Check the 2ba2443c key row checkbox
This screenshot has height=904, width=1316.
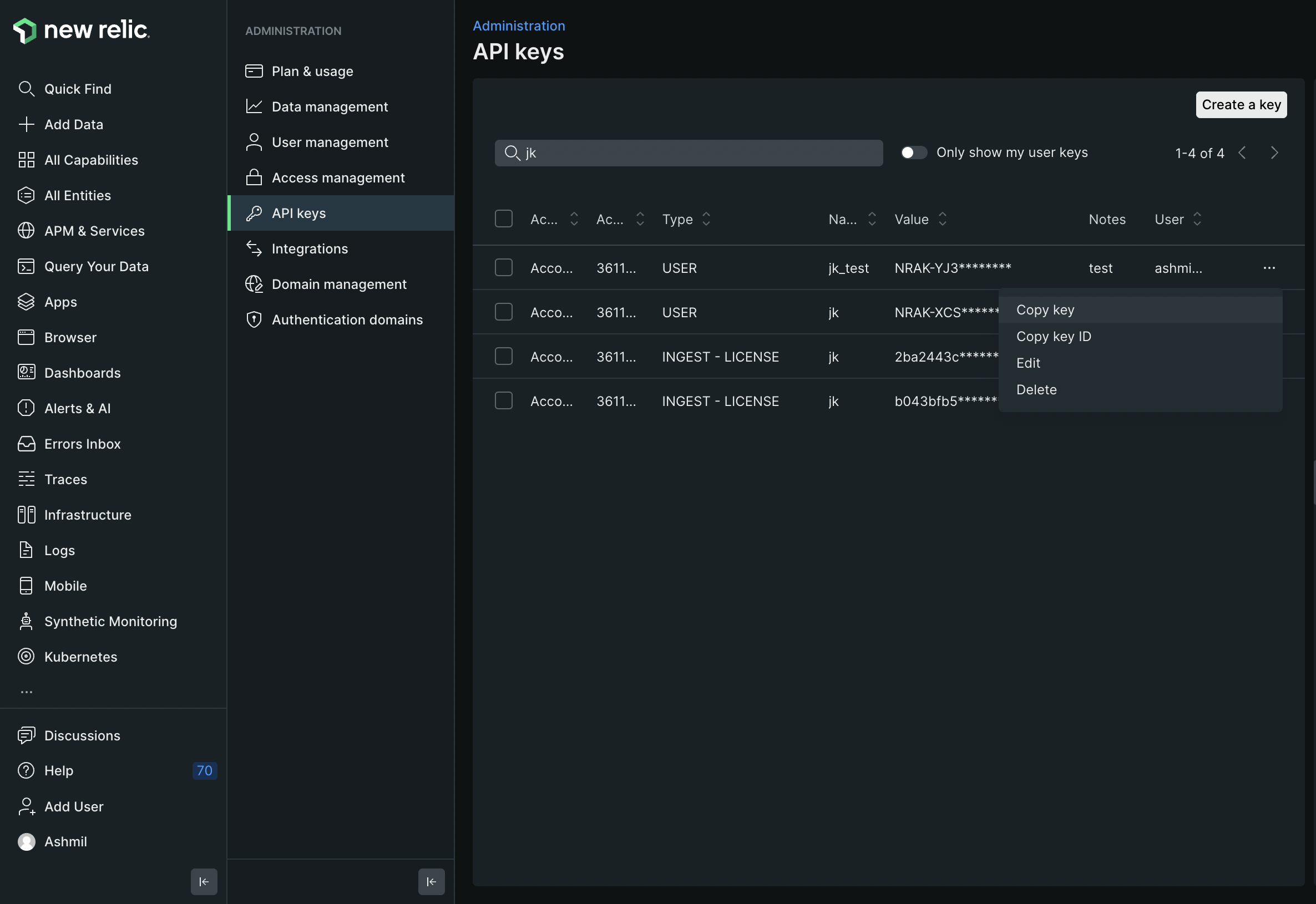point(504,356)
